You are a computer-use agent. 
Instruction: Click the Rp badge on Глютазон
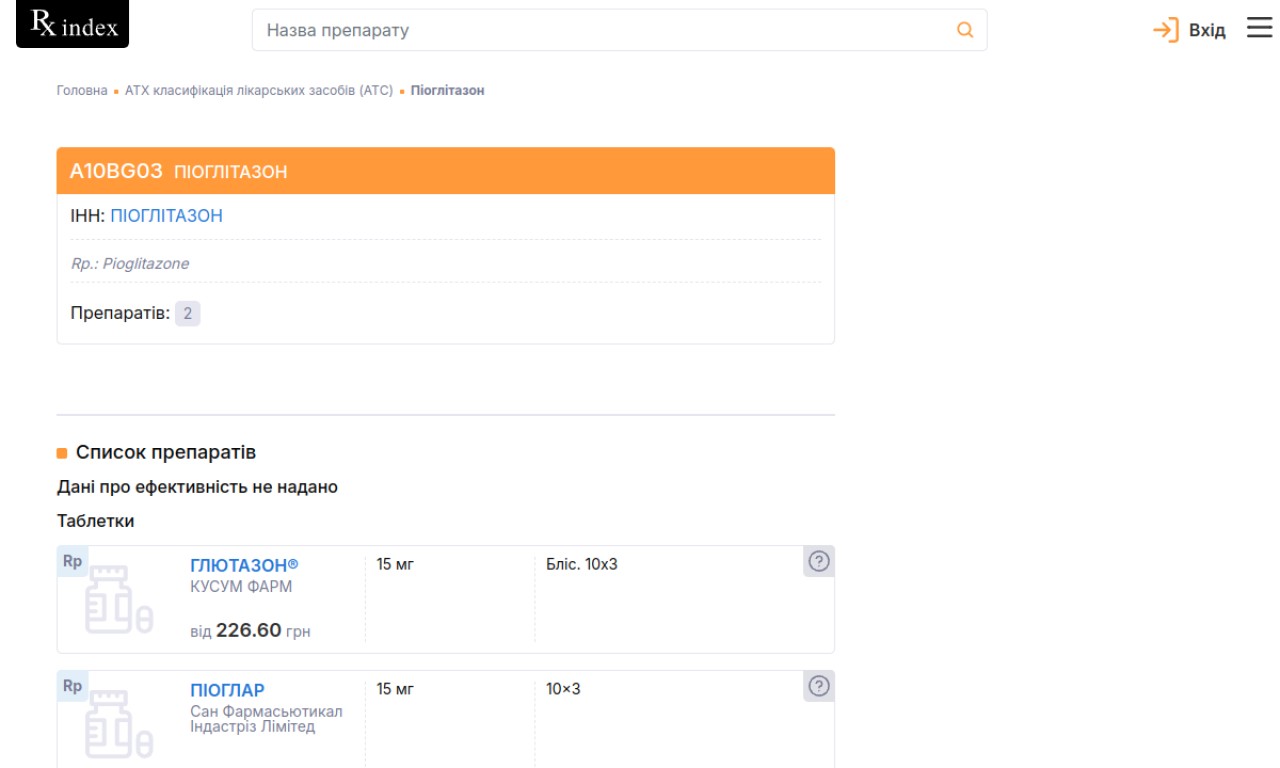click(72, 561)
